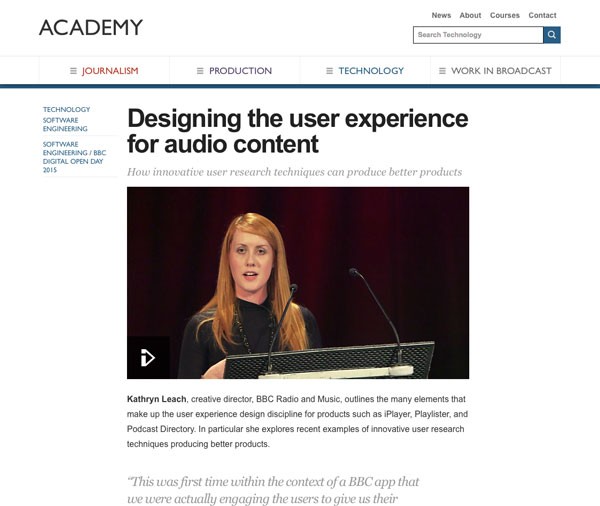Open the Courses link in header
600x506 pixels.
click(505, 15)
